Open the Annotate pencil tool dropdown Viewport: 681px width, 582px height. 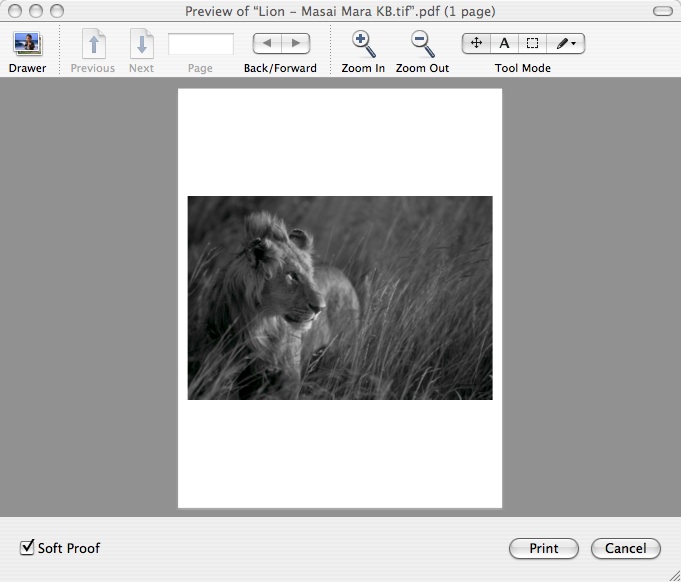566,44
